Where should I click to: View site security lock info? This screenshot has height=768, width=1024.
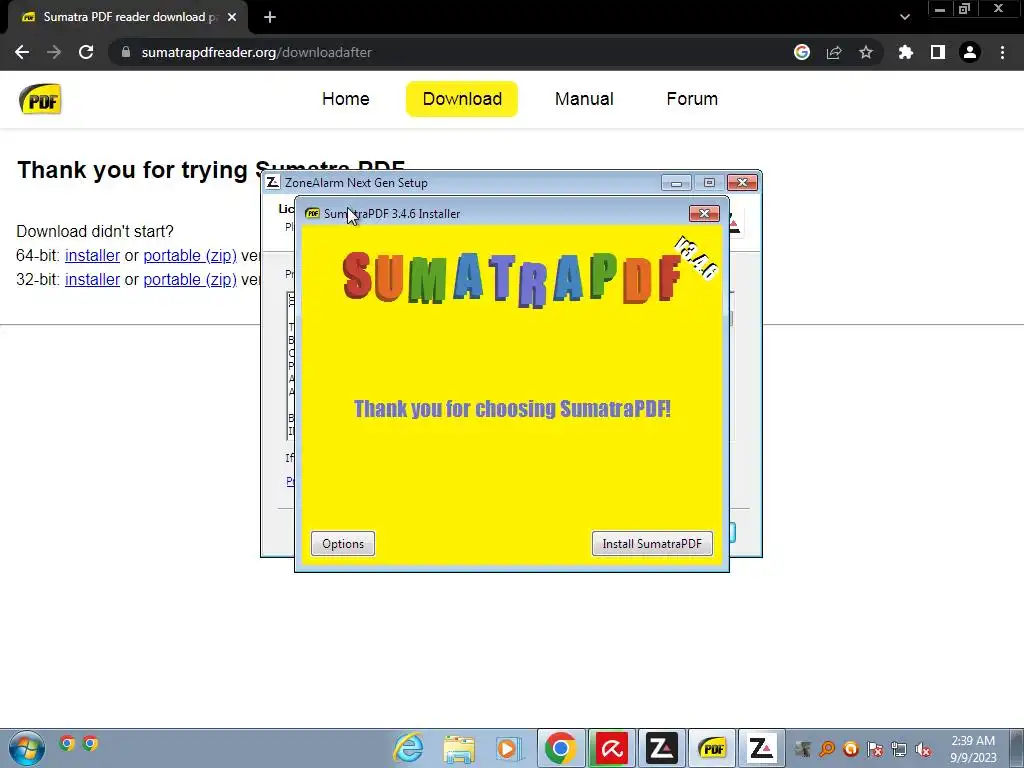pos(126,52)
